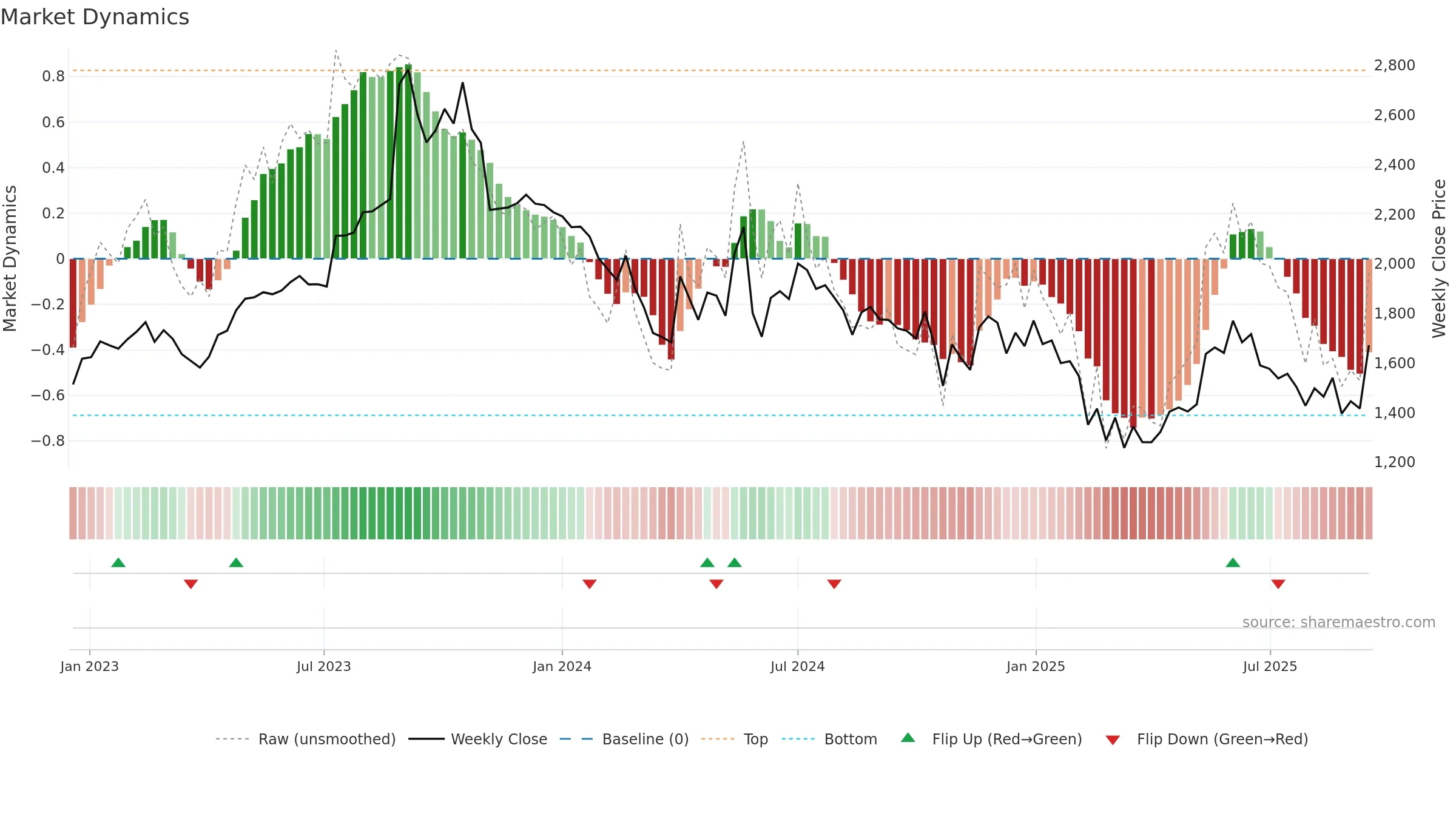Click the Weekly Close Price axis title
The height and width of the screenshot is (819, 1456).
tap(1439, 258)
